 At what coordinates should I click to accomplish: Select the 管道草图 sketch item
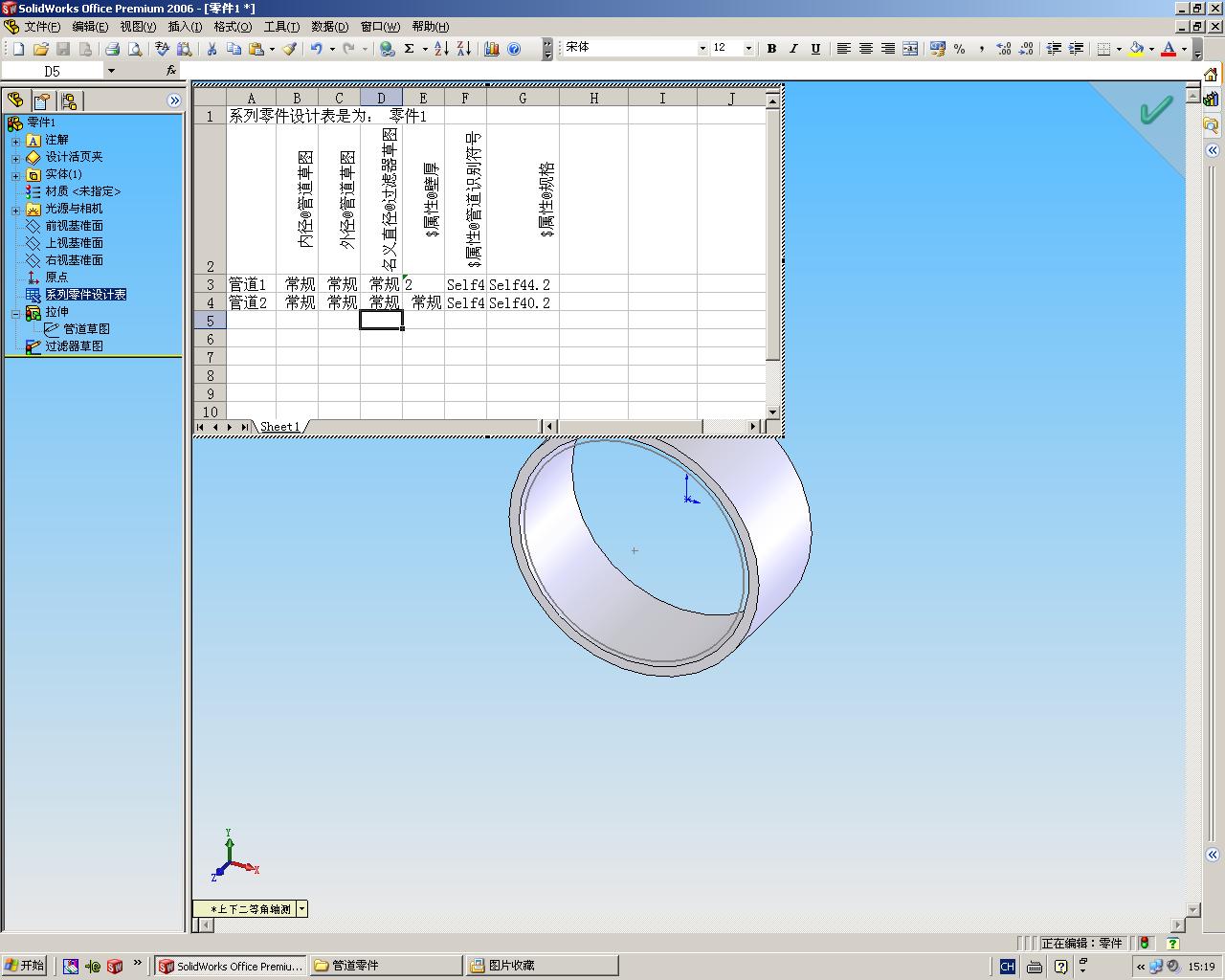coord(86,329)
